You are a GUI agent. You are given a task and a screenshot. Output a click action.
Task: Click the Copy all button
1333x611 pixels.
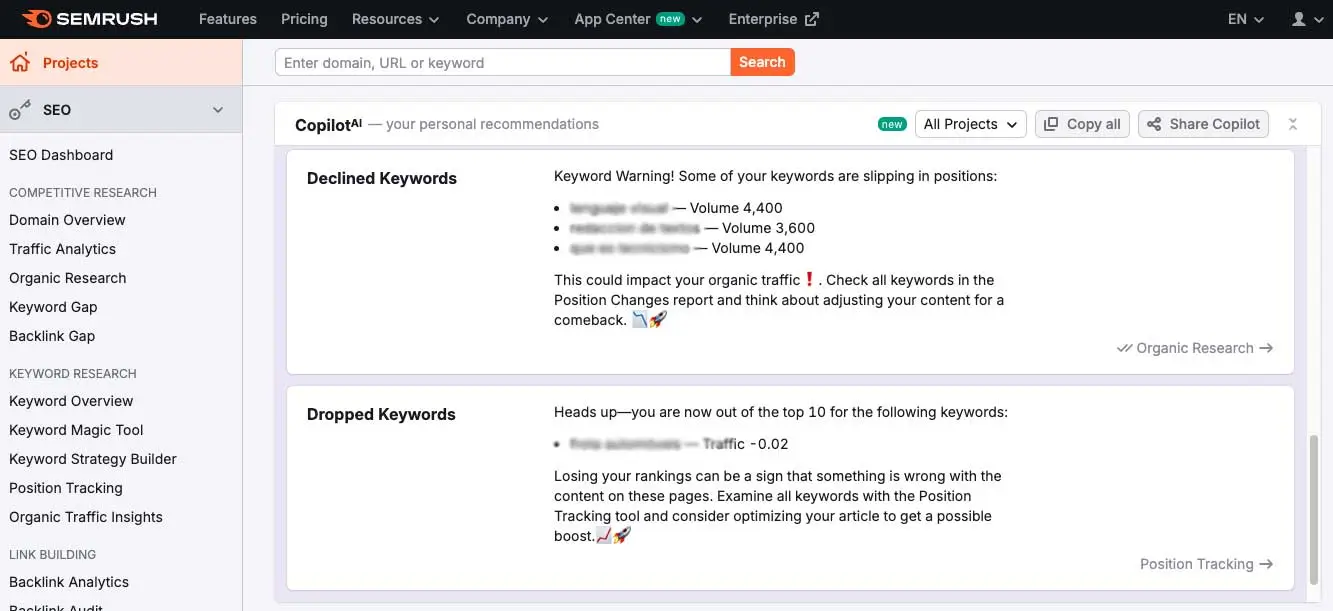click(1081, 124)
